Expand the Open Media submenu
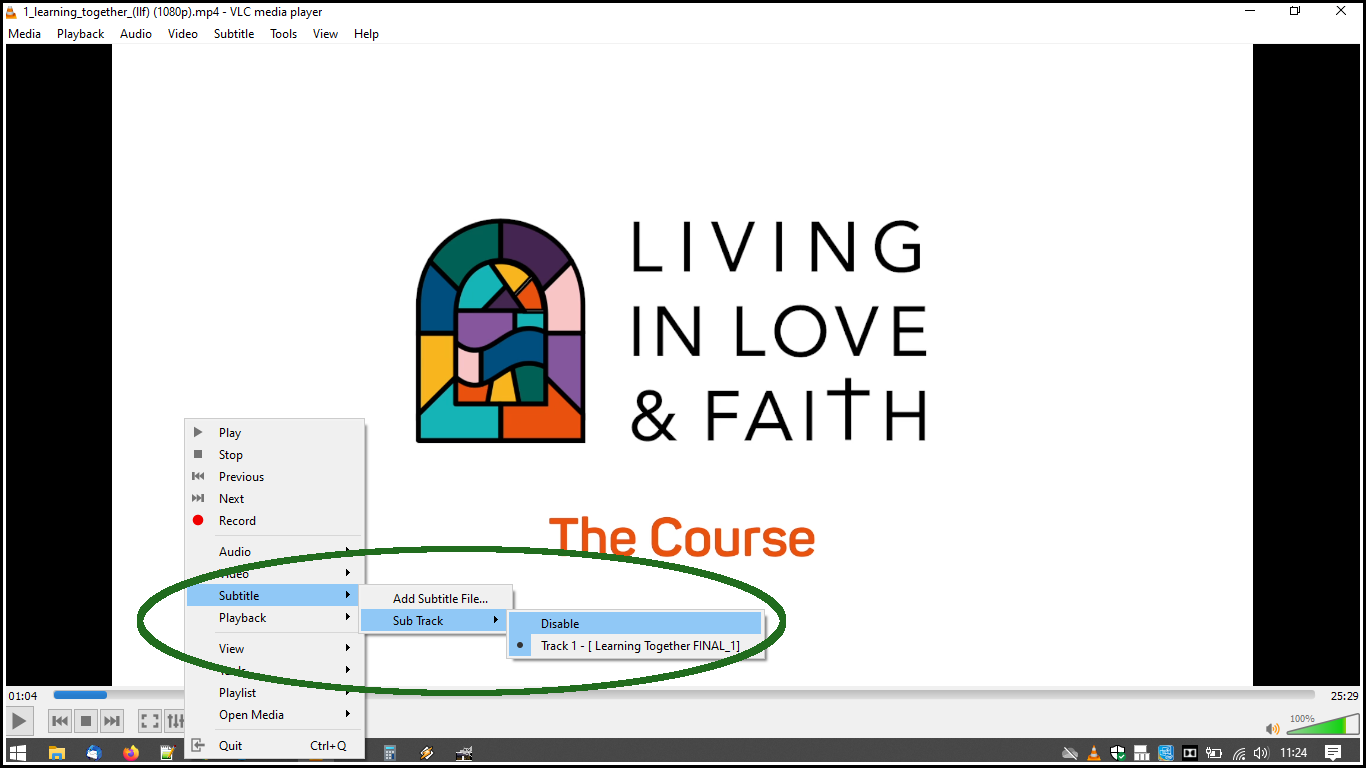 pyautogui.click(x=275, y=714)
